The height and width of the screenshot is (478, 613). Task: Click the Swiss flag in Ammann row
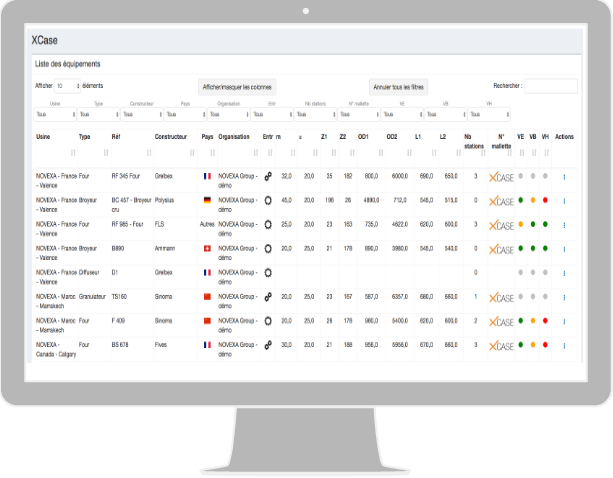click(207, 247)
